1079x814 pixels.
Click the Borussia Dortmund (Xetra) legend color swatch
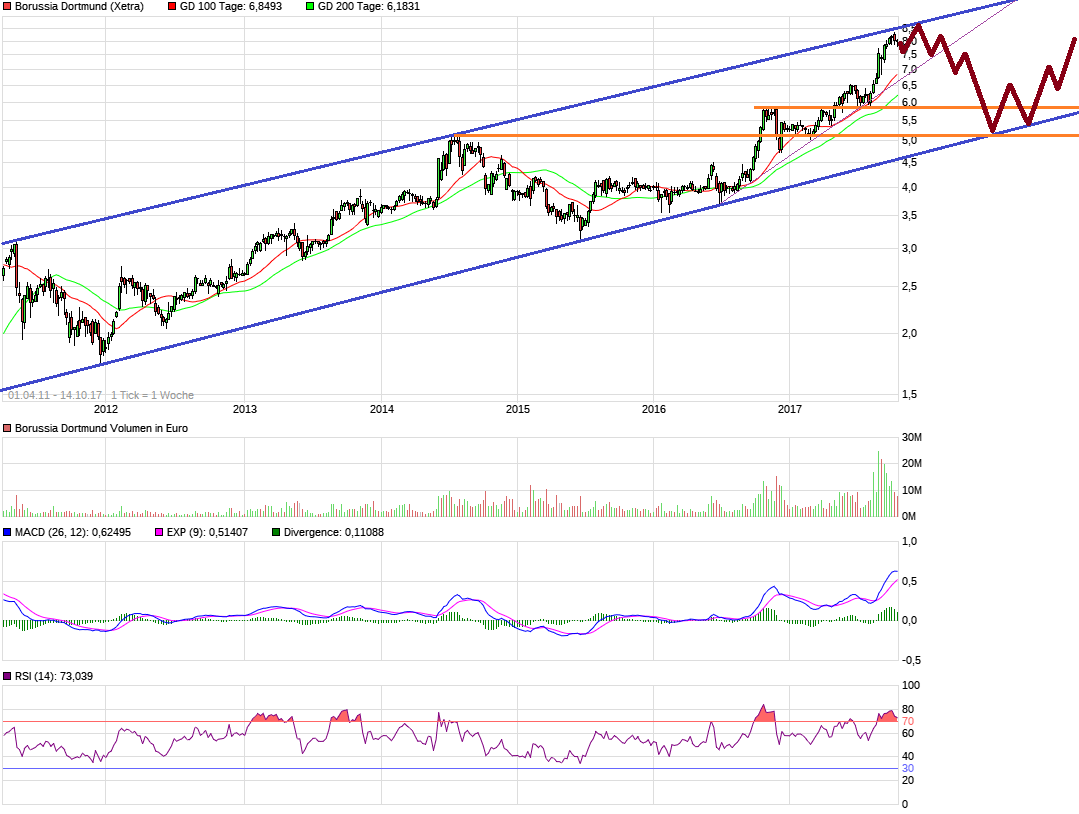[x=8, y=6]
